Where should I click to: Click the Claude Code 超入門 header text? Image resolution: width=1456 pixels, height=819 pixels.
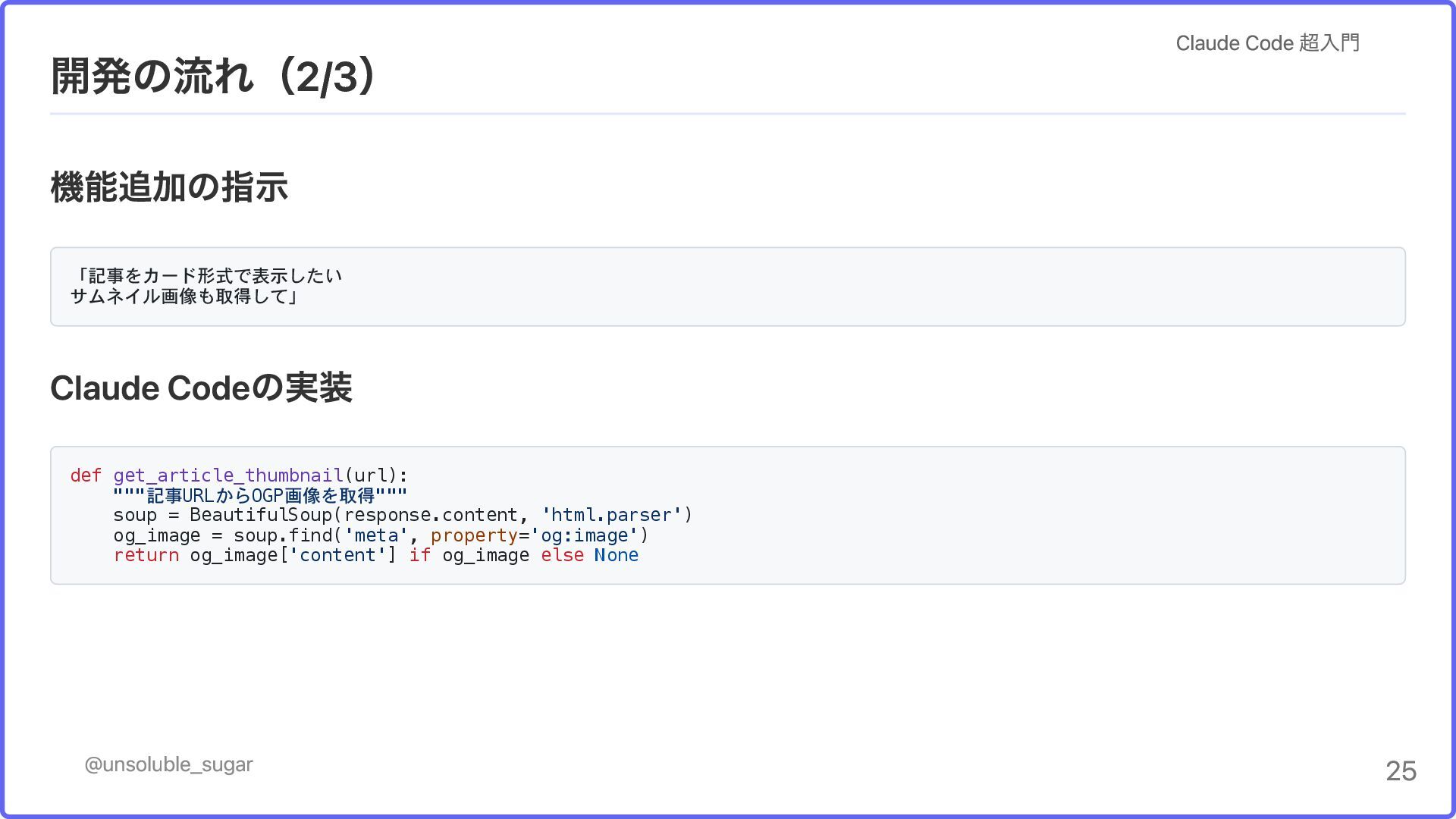(x=1266, y=43)
